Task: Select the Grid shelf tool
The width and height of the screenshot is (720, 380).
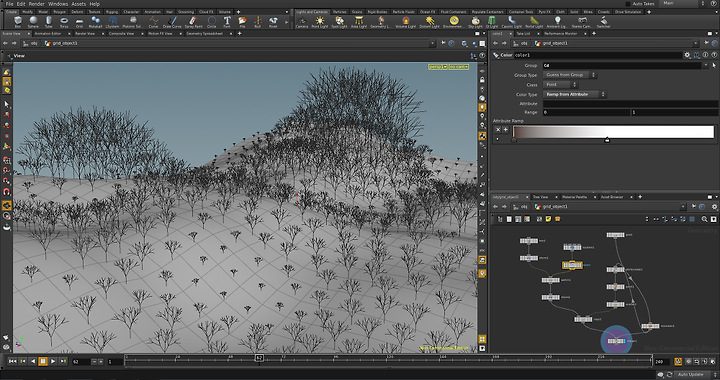Action: tap(79, 22)
